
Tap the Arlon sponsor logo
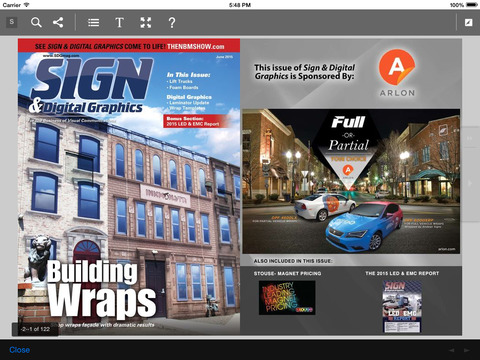[397, 73]
